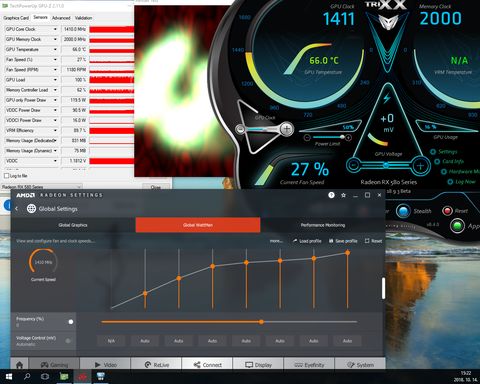Click the last WattMan clock state point
Screen dimensions: 480x384
click(347, 253)
